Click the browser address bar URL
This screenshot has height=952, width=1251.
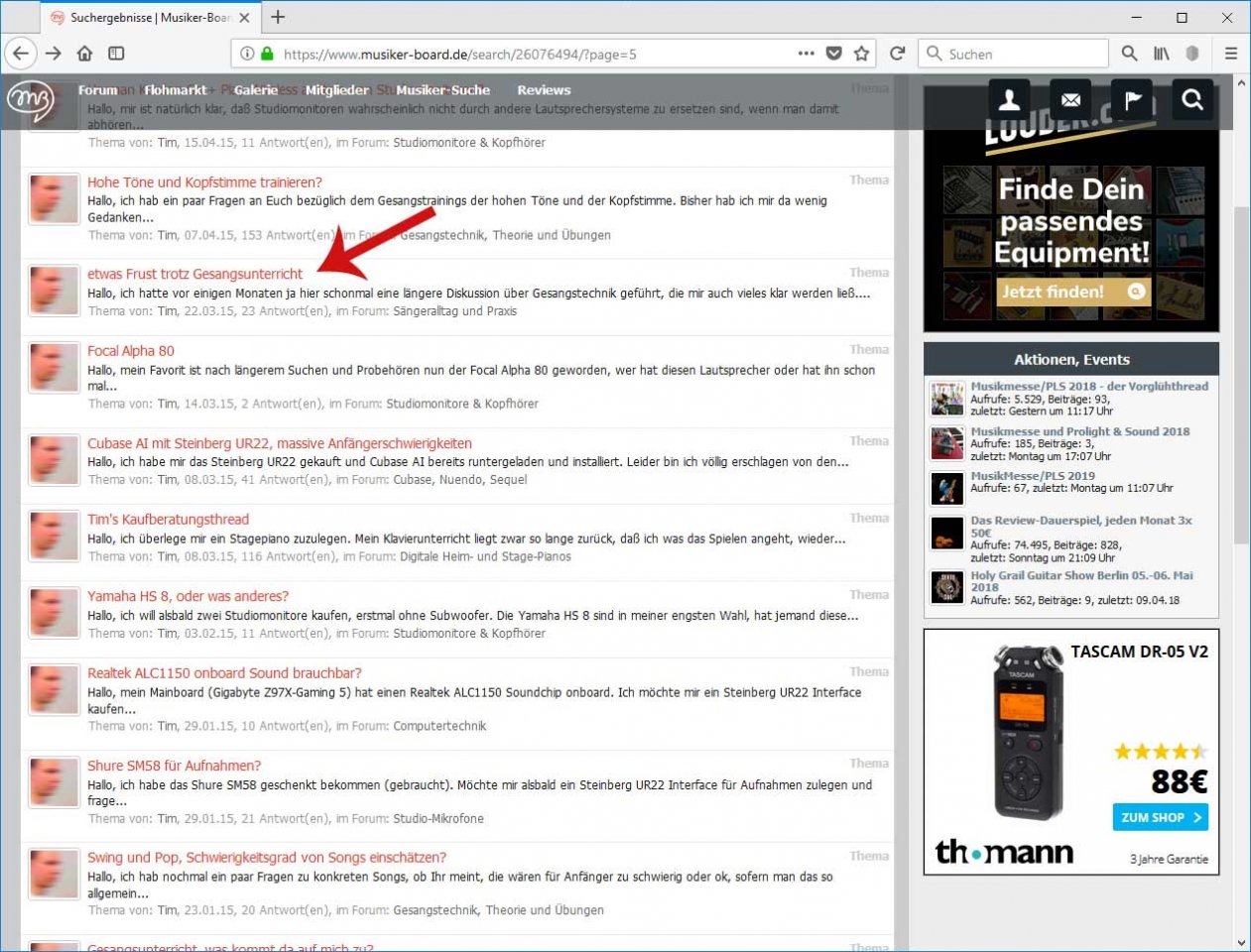(x=459, y=55)
